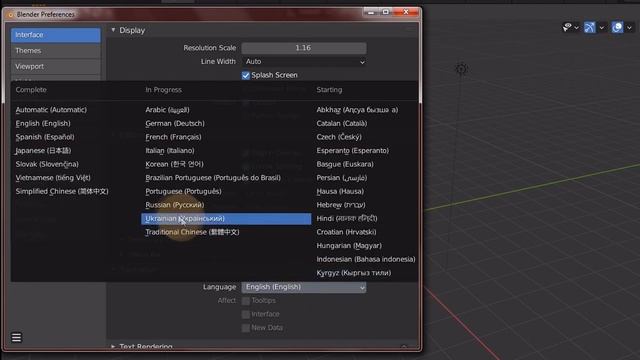The image size is (640, 360).
Task: Adjust the Resolution Scale field
Action: (304, 48)
